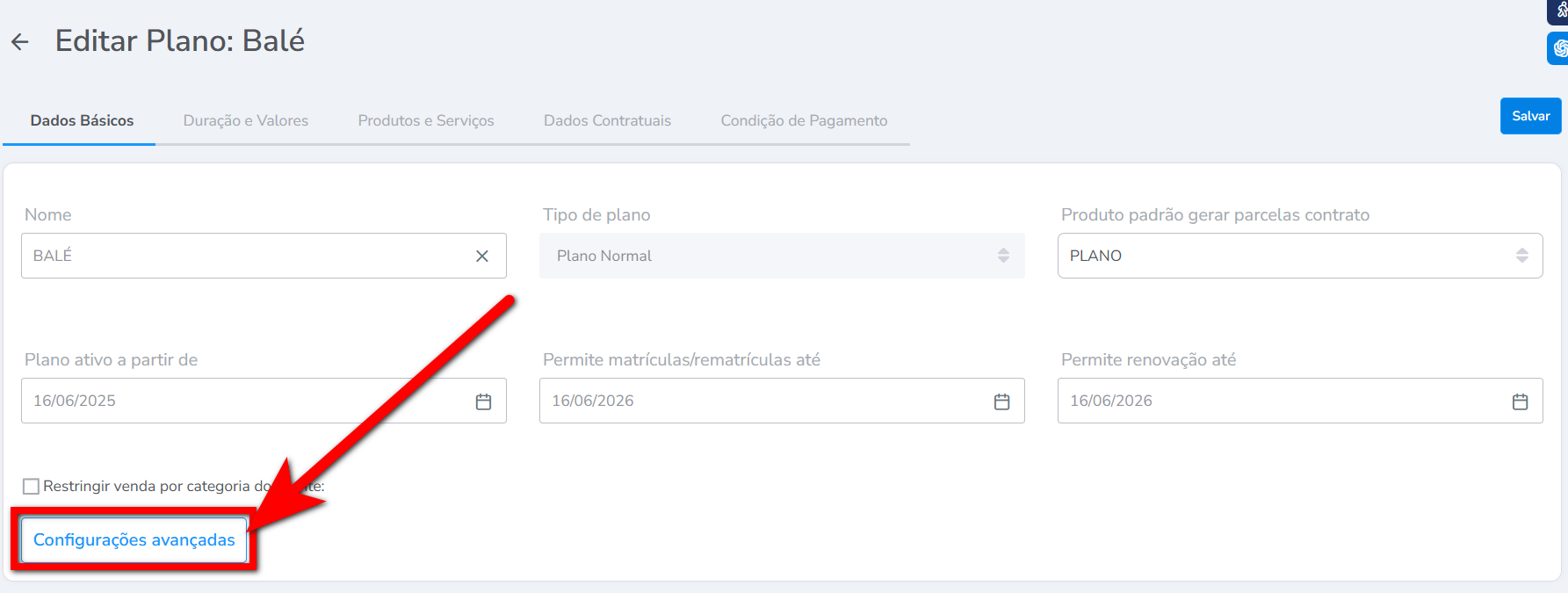
Task: Open calendar for Permite renovação até
Action: [x=1520, y=401]
